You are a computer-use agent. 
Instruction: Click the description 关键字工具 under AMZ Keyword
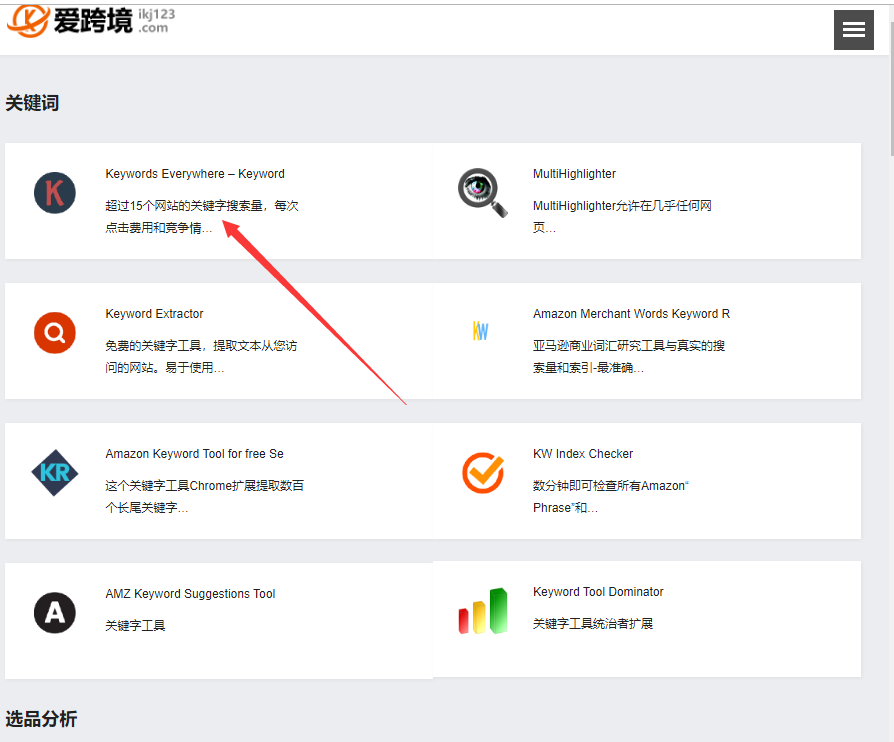tap(135, 626)
